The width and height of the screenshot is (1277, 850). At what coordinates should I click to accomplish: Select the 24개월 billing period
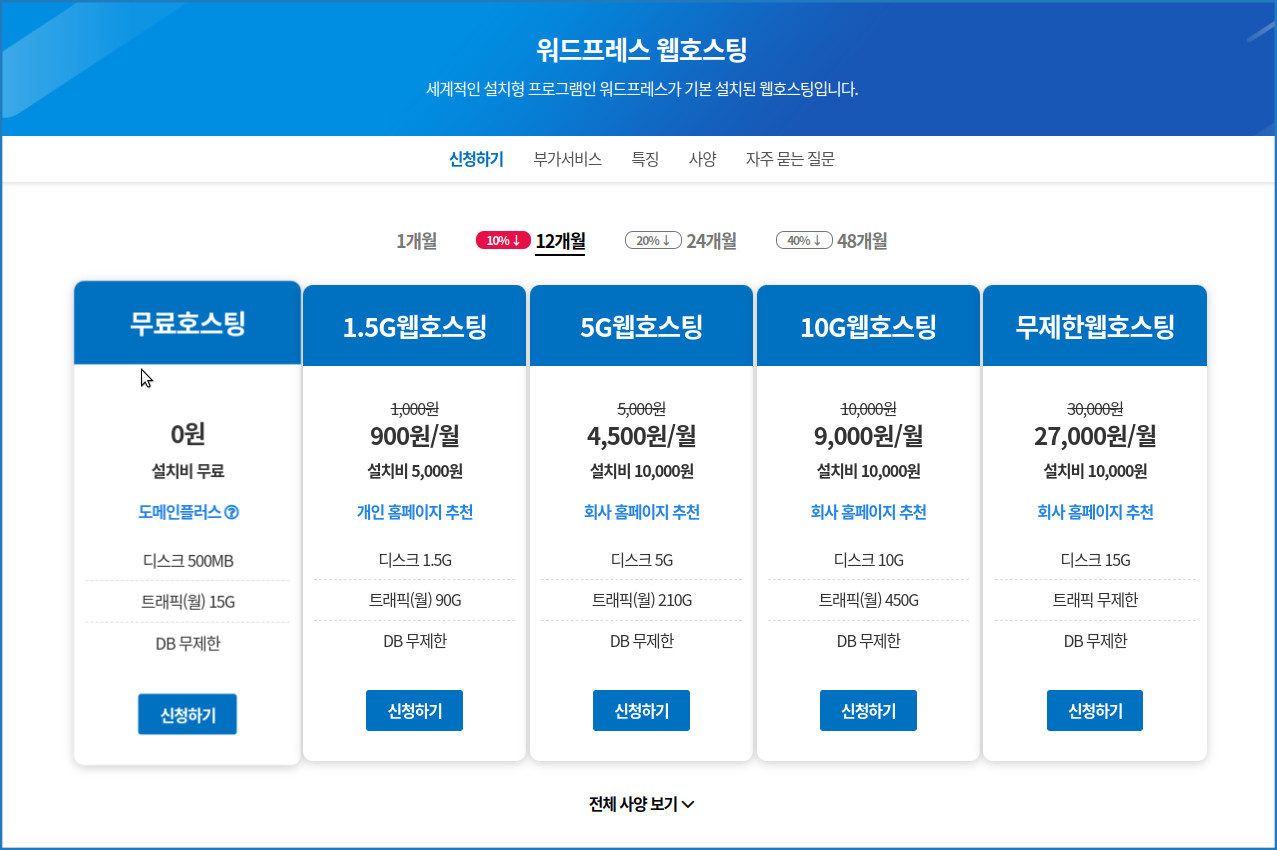point(711,241)
